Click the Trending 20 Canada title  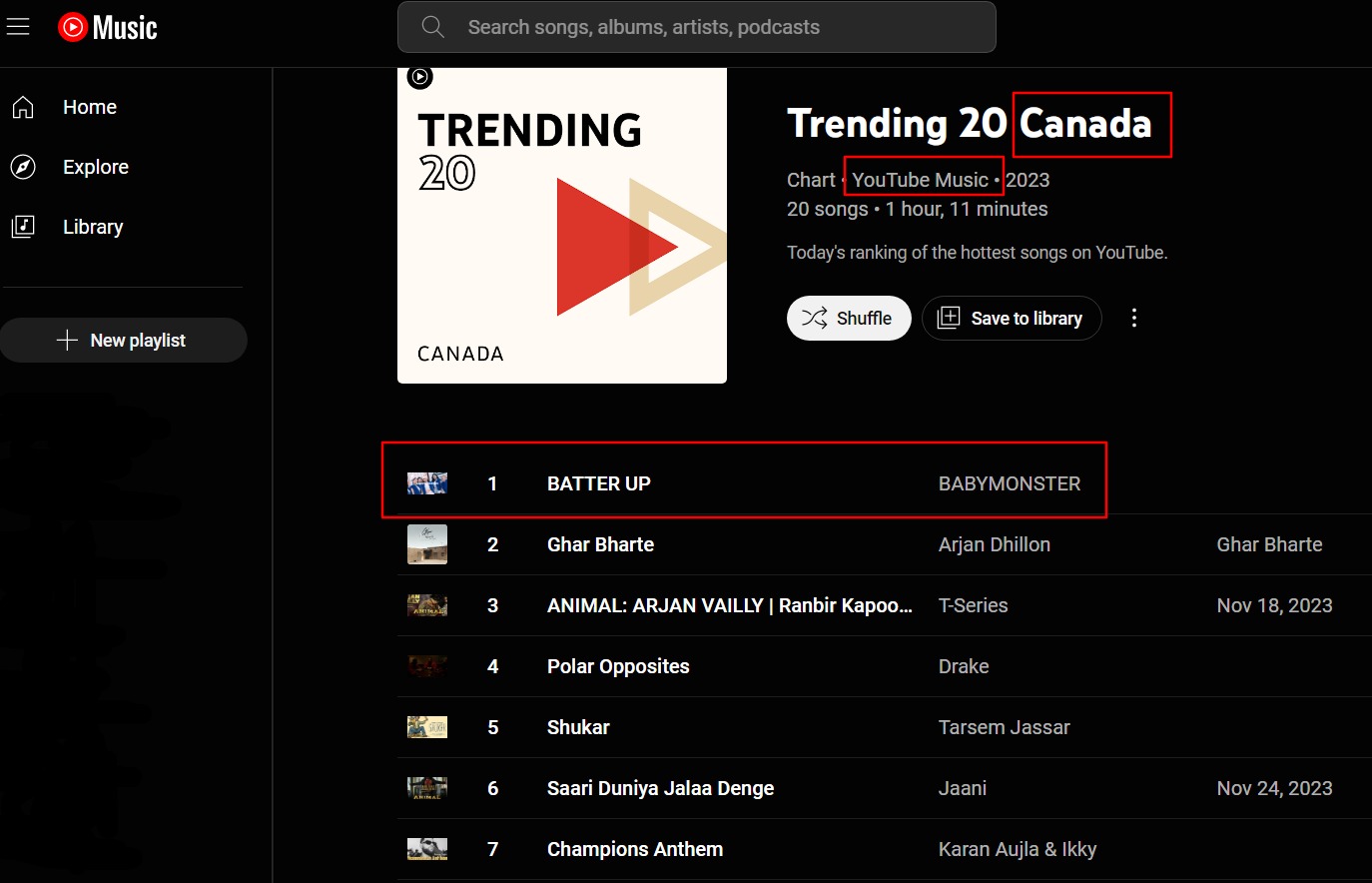[970, 124]
